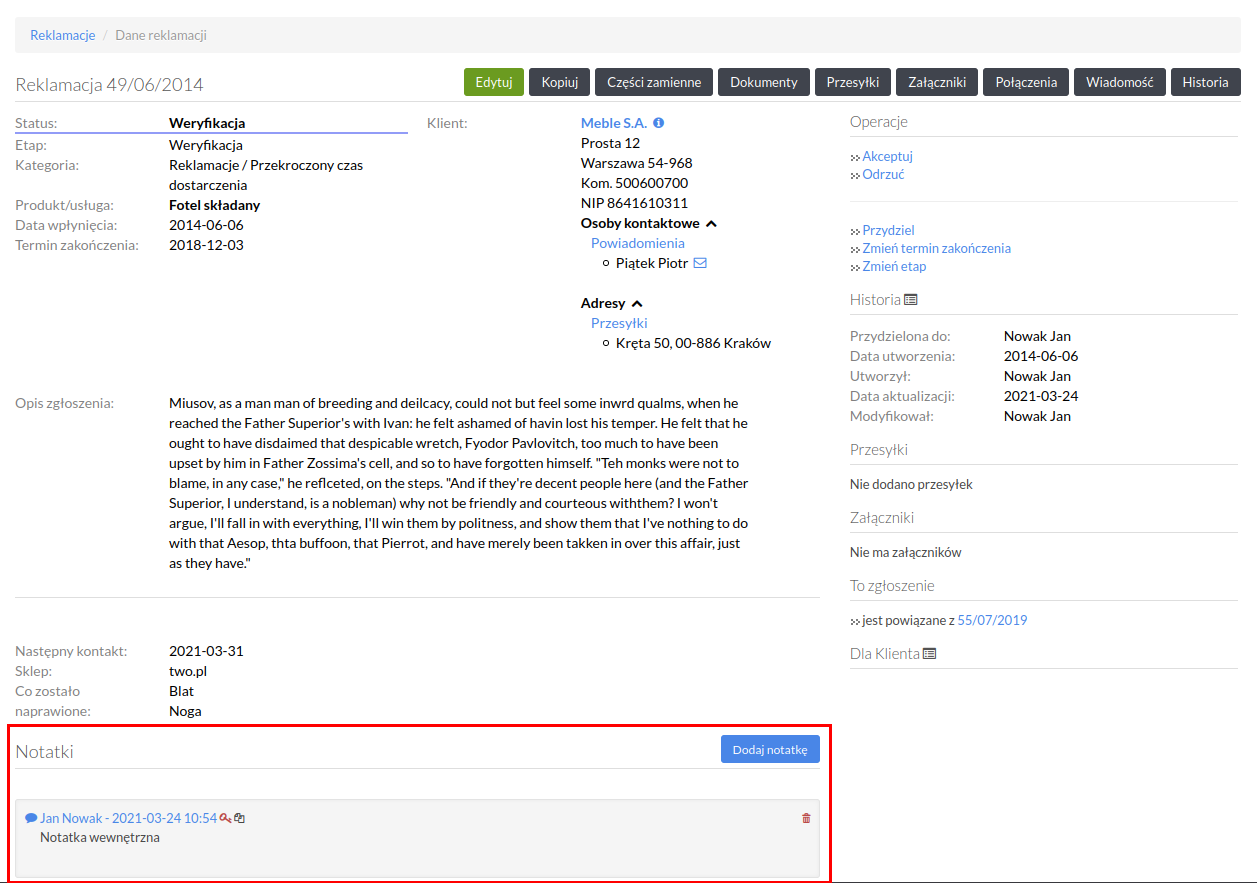Collapse the Adresy section
This screenshot has height=883, width=1257.
(x=637, y=303)
